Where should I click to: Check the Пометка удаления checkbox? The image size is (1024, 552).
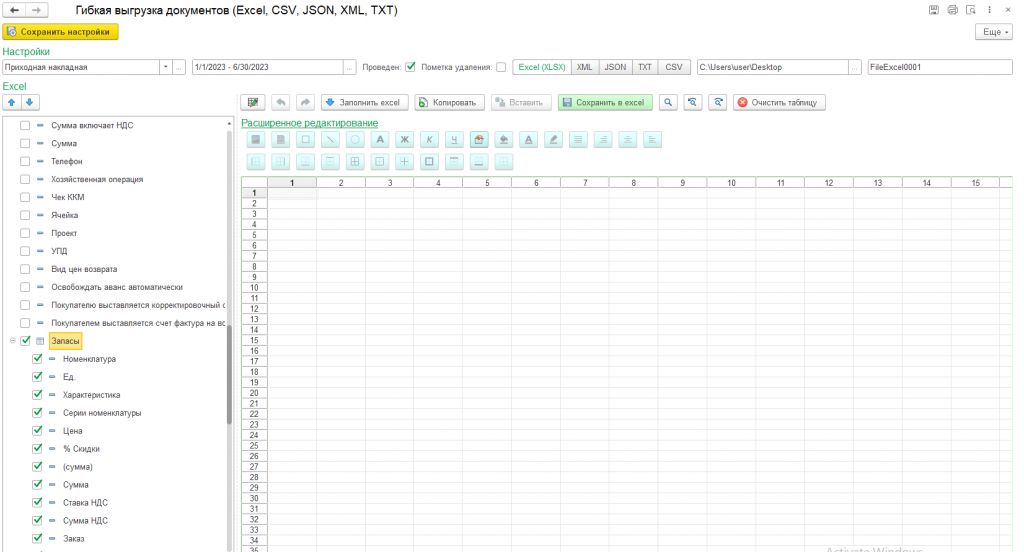tap(501, 67)
